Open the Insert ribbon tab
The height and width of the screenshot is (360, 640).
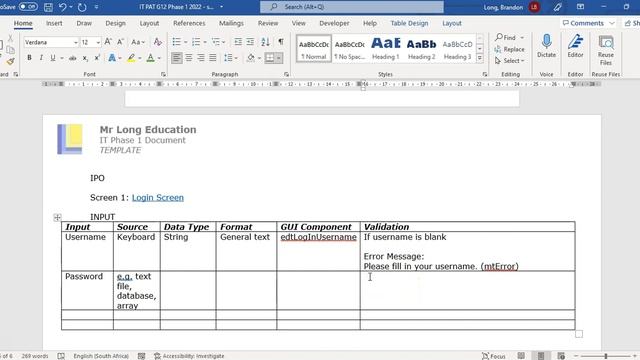tap(54, 23)
